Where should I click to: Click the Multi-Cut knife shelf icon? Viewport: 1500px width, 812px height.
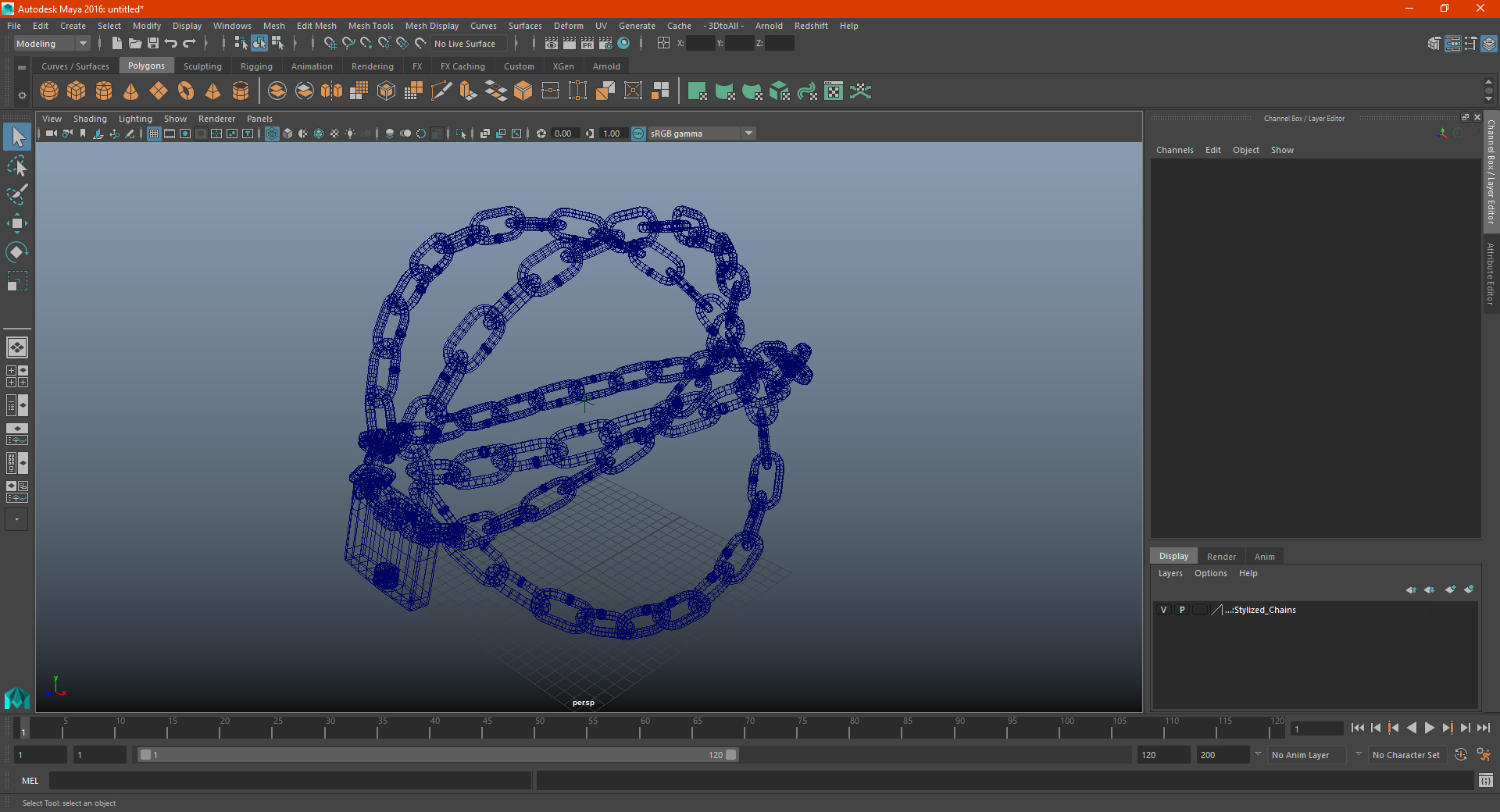click(441, 91)
